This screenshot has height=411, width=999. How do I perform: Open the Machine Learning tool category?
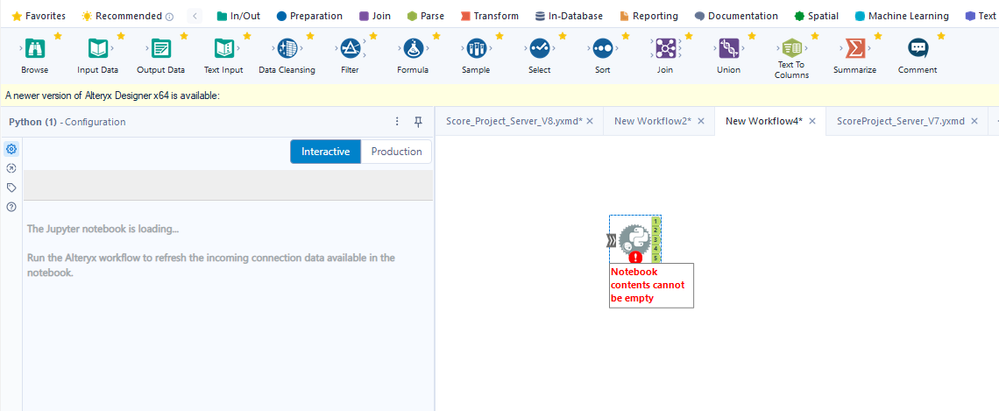click(x=902, y=16)
